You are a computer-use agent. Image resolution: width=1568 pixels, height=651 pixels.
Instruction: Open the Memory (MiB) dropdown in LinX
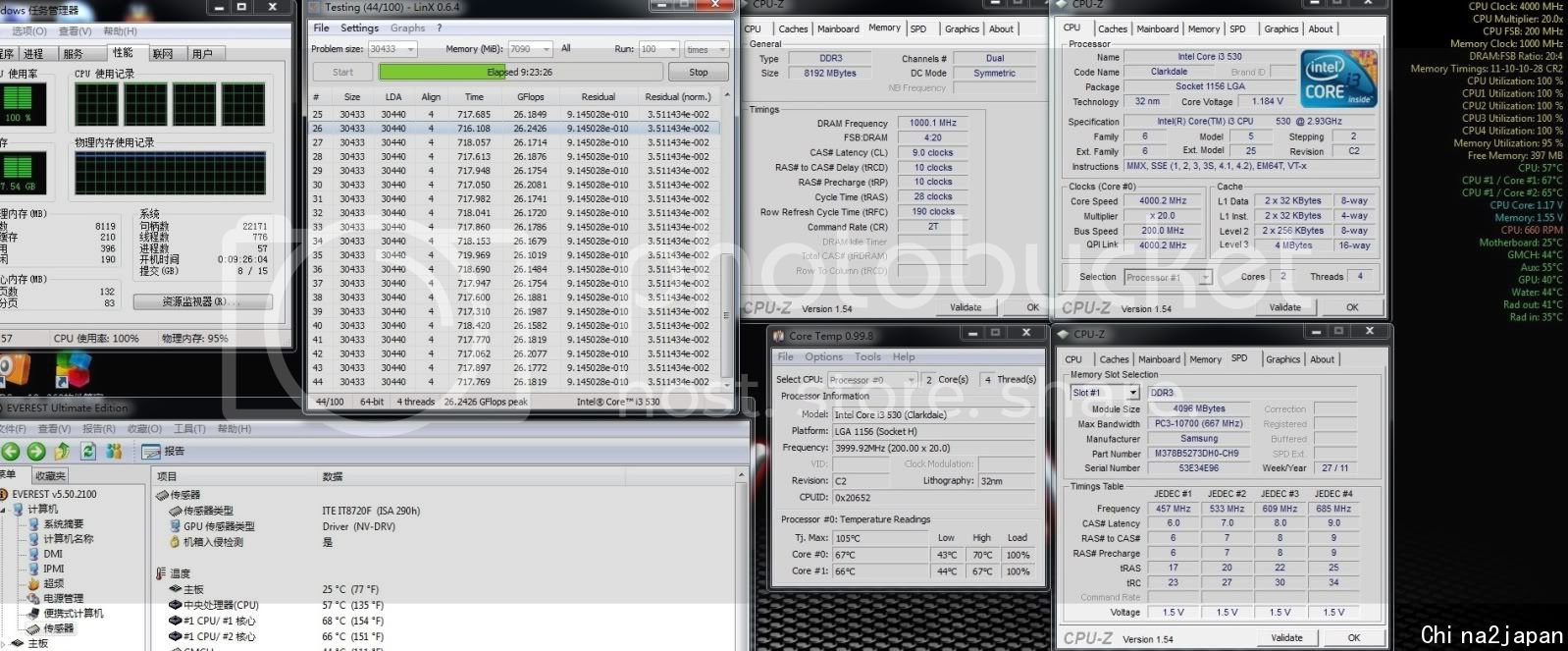click(x=548, y=49)
